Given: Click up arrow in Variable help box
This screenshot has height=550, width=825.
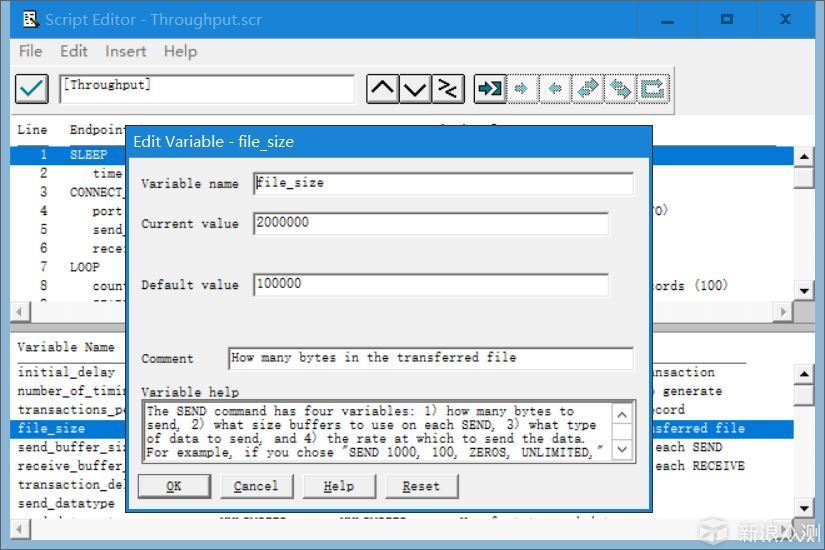Looking at the screenshot, I should pyautogui.click(x=622, y=415).
